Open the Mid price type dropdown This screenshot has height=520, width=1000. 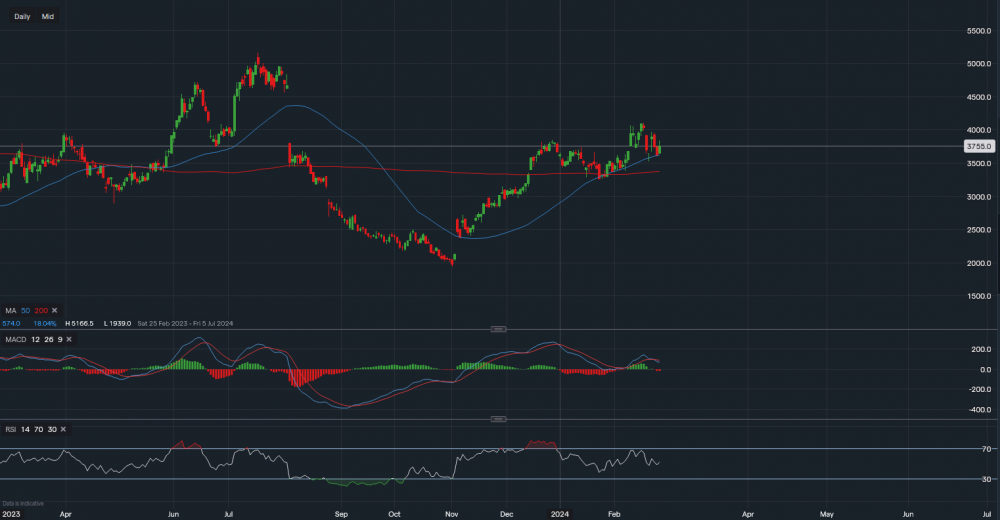(x=48, y=17)
